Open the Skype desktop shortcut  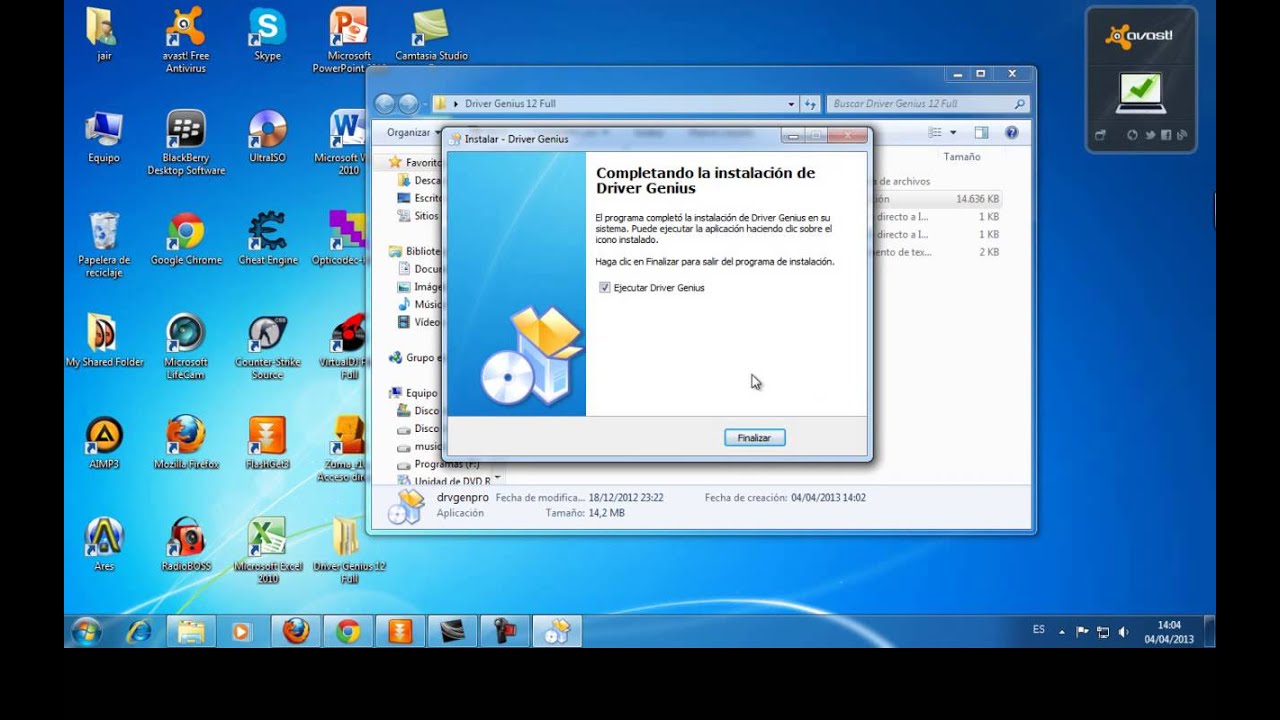click(267, 35)
